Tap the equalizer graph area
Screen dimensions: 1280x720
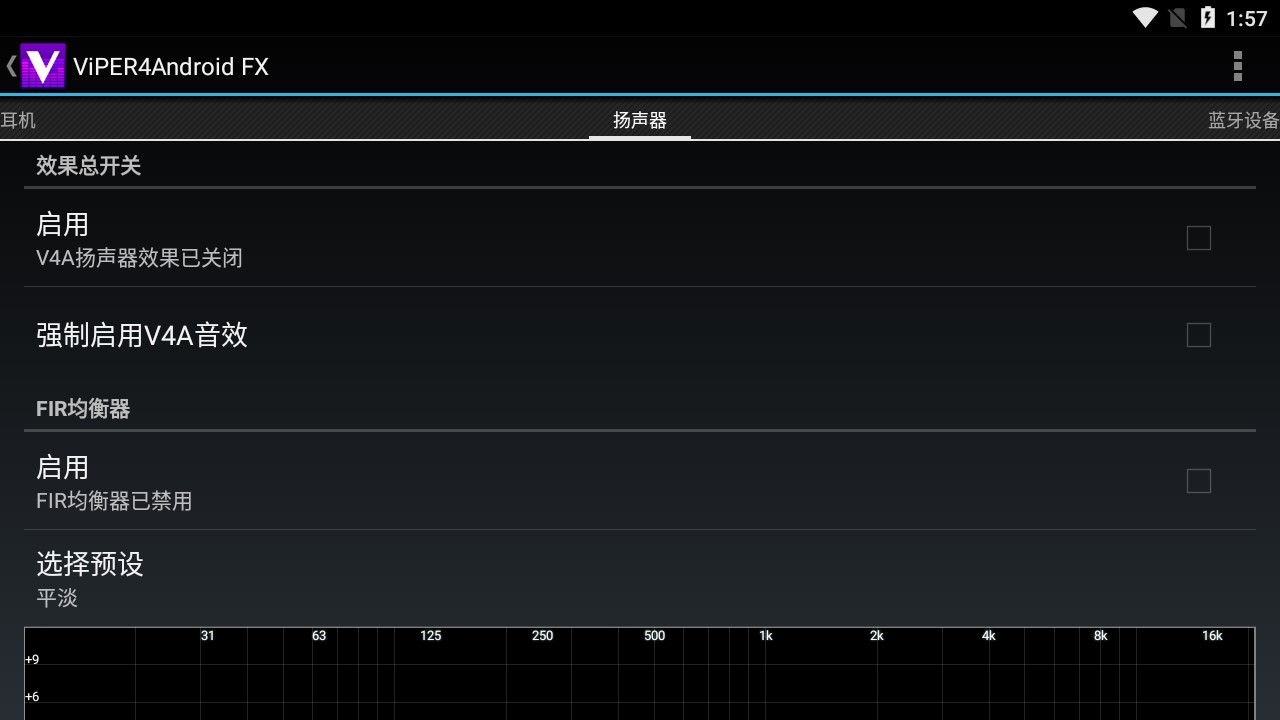(x=640, y=673)
